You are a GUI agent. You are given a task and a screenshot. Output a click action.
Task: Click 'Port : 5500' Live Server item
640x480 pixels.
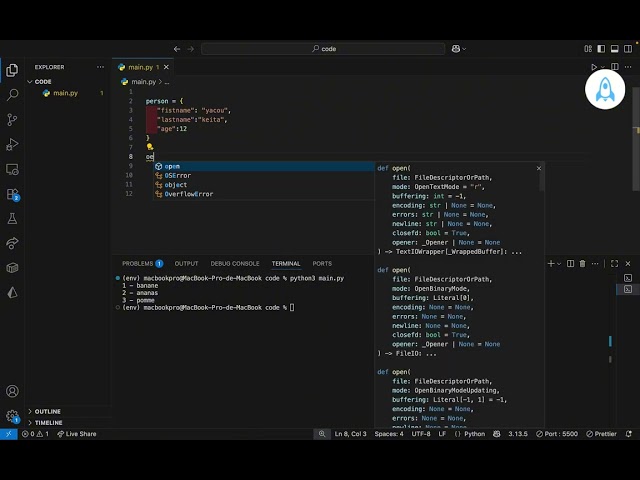click(557, 434)
